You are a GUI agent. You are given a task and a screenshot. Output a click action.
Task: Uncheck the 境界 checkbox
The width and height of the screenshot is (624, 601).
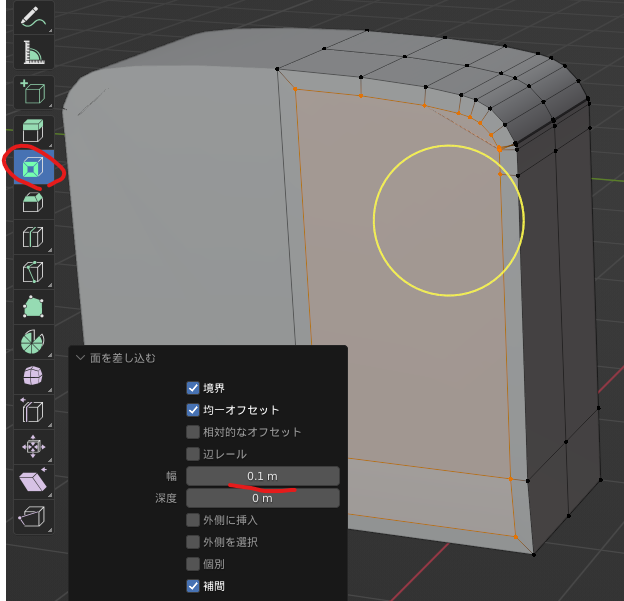point(193,388)
